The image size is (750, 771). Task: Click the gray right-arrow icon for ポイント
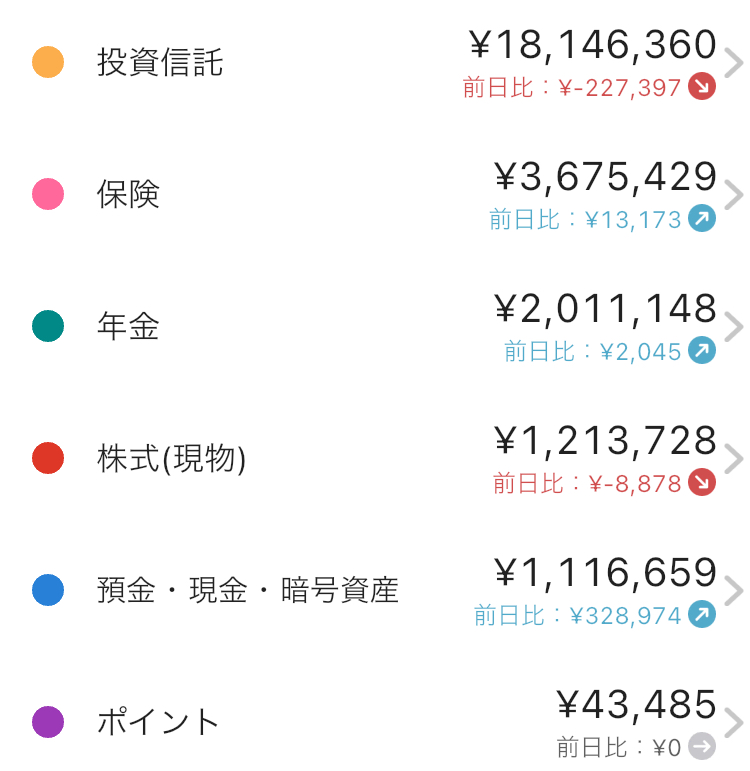702,746
